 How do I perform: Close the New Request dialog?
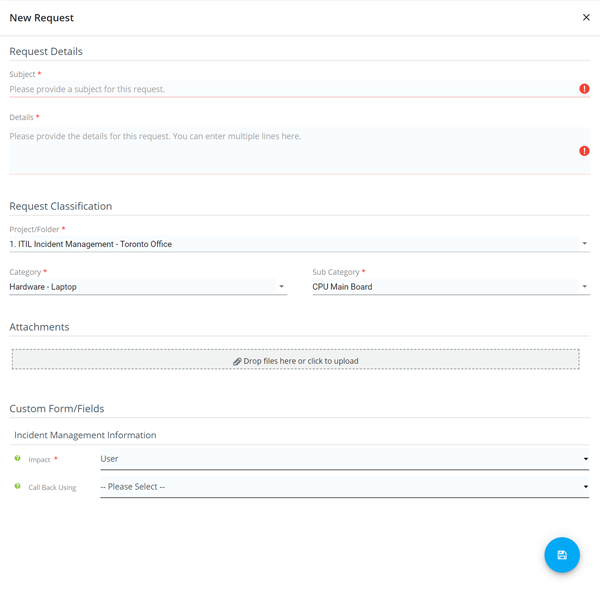pos(586,17)
